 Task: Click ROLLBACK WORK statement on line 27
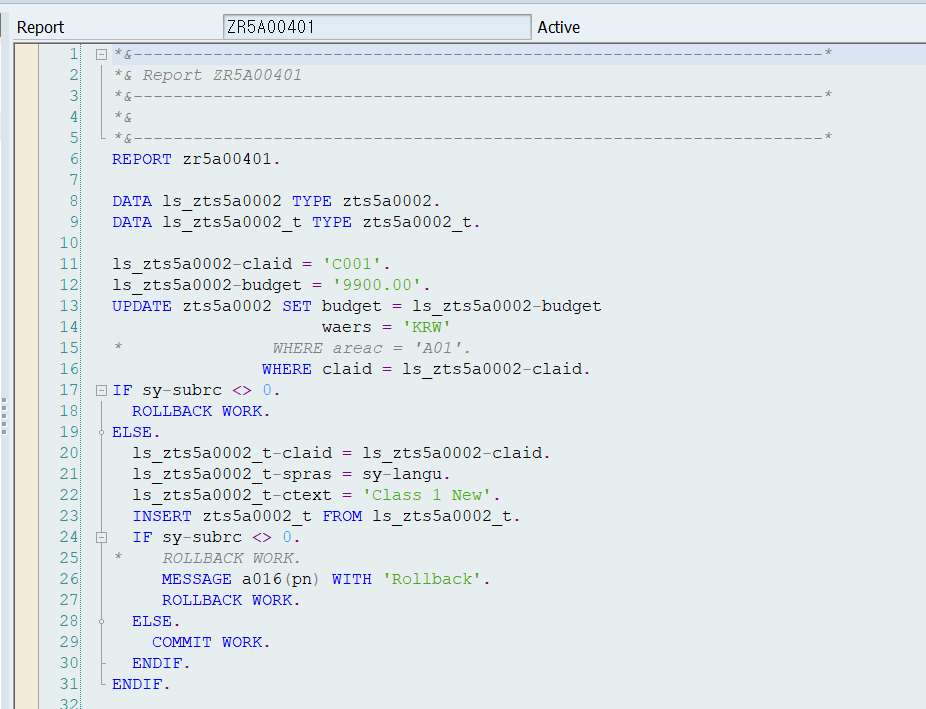click(232, 600)
